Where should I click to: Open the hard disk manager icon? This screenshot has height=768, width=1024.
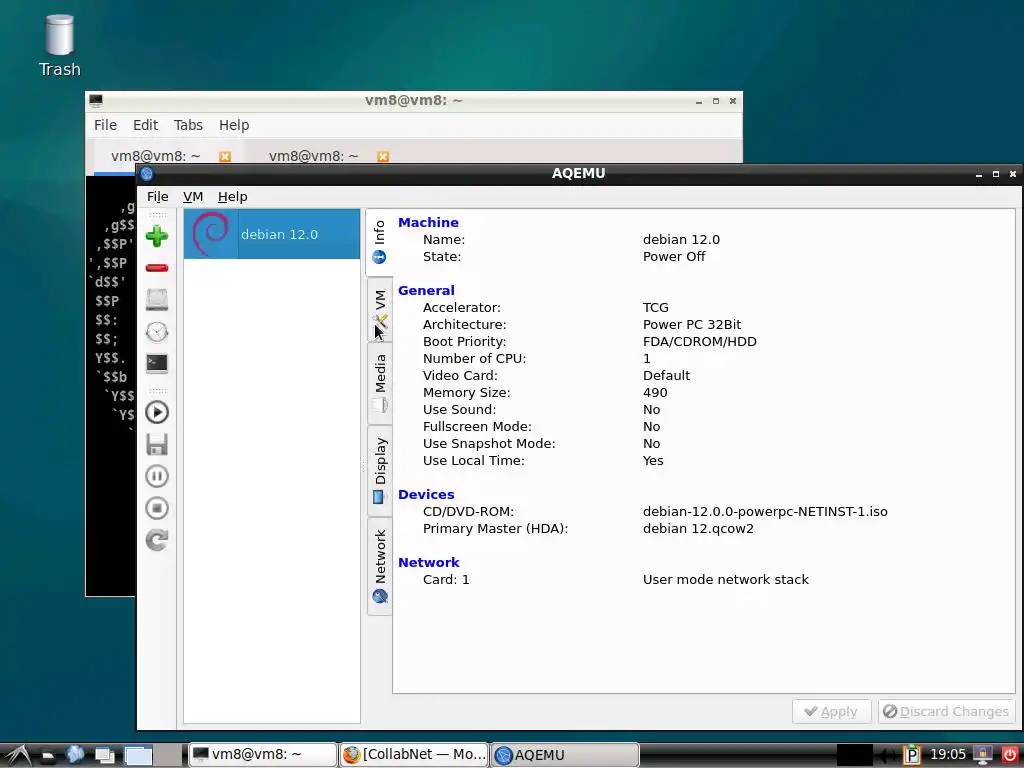[x=157, y=300]
